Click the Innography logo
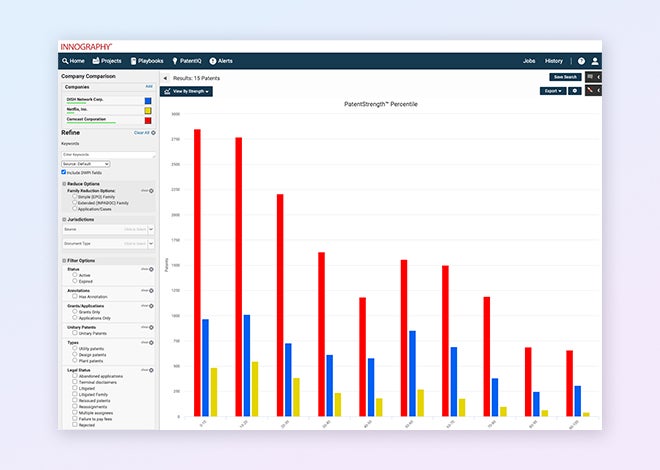 (86, 47)
